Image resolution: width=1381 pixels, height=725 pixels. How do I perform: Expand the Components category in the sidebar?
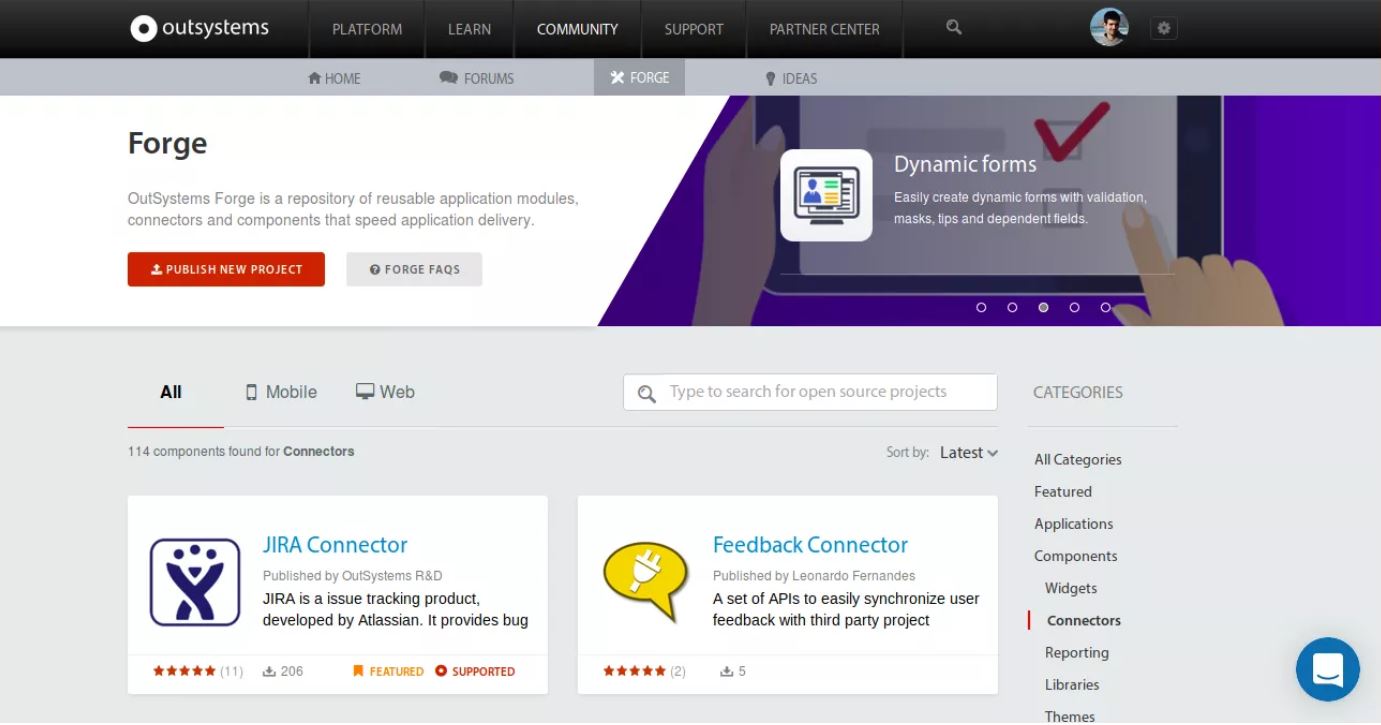1075,555
